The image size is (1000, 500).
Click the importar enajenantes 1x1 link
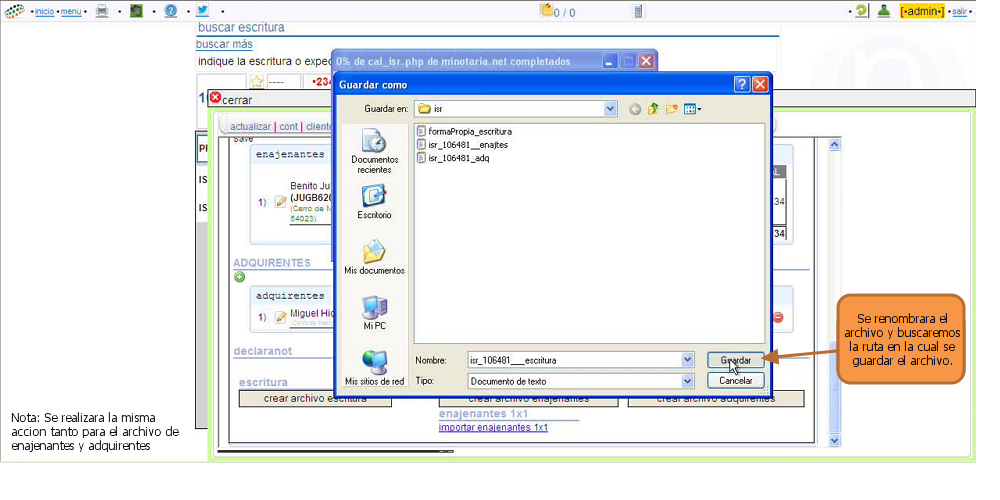pos(493,427)
